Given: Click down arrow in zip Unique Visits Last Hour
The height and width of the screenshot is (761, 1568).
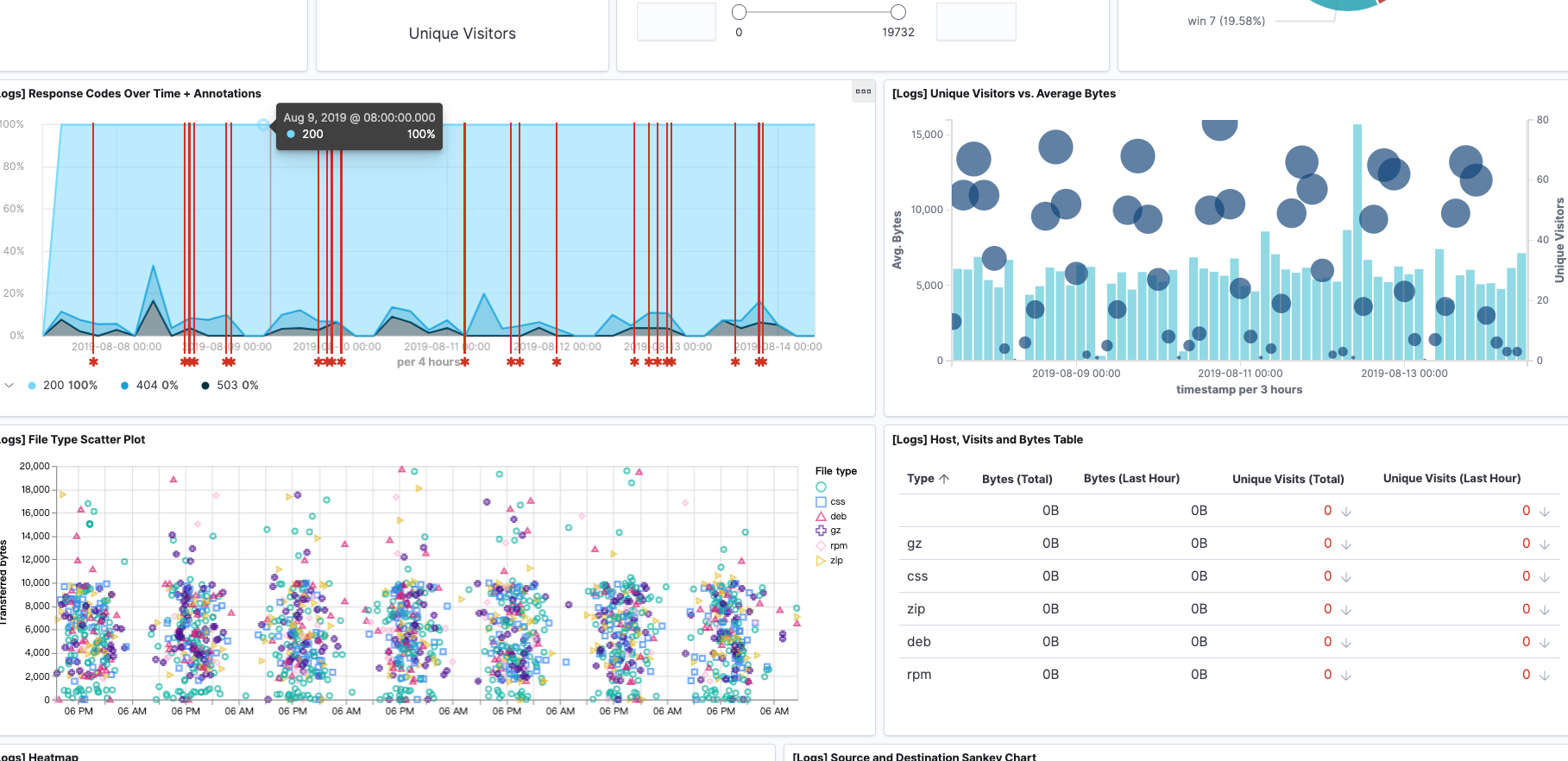Looking at the screenshot, I should 1545,610.
